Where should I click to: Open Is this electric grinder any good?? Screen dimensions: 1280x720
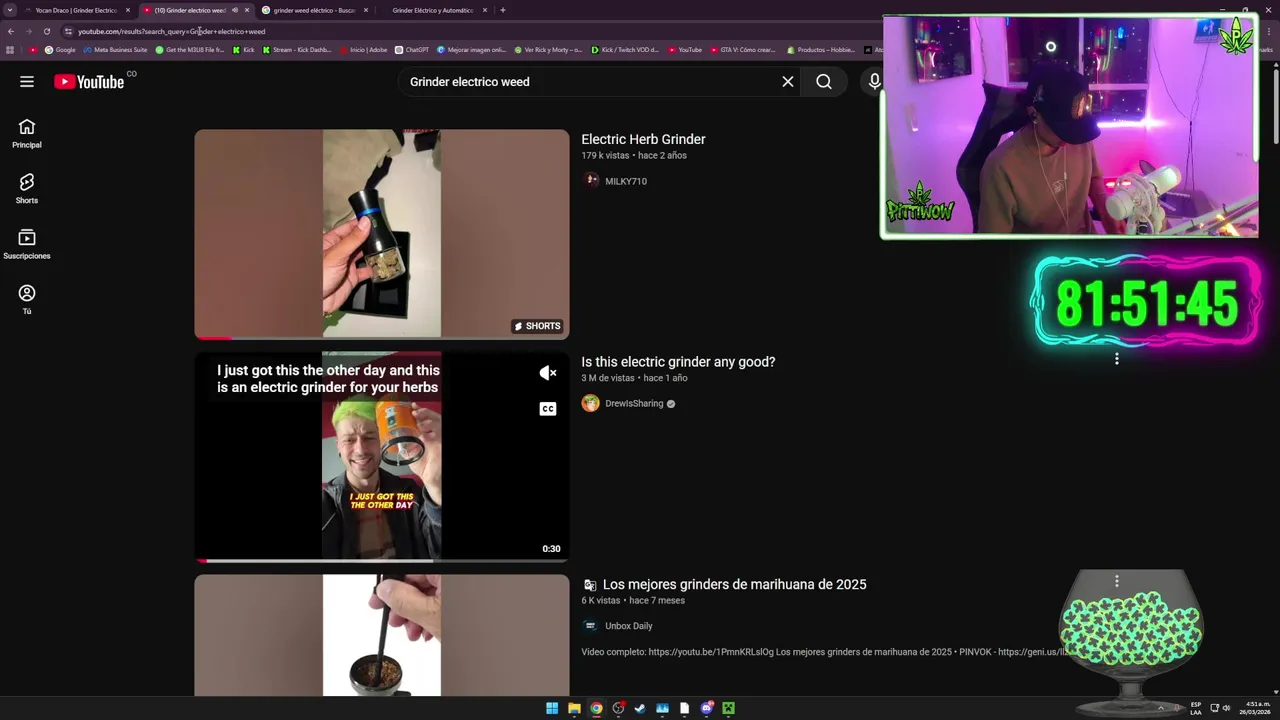point(678,362)
